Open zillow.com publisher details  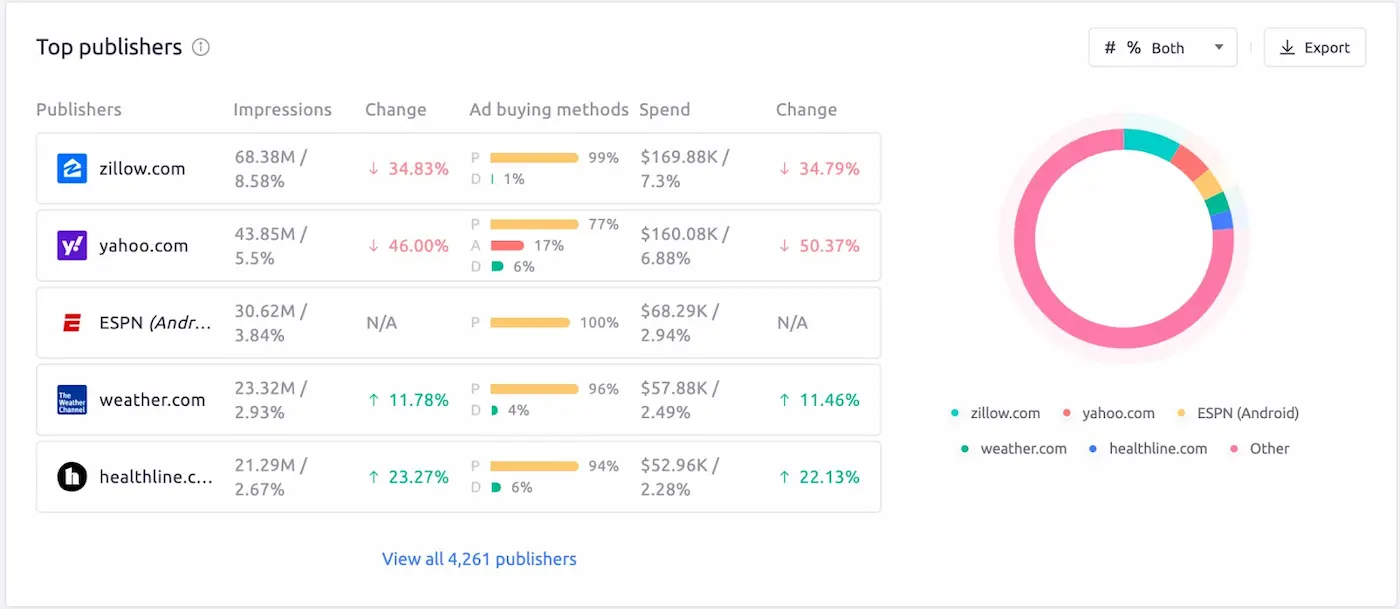pos(141,168)
